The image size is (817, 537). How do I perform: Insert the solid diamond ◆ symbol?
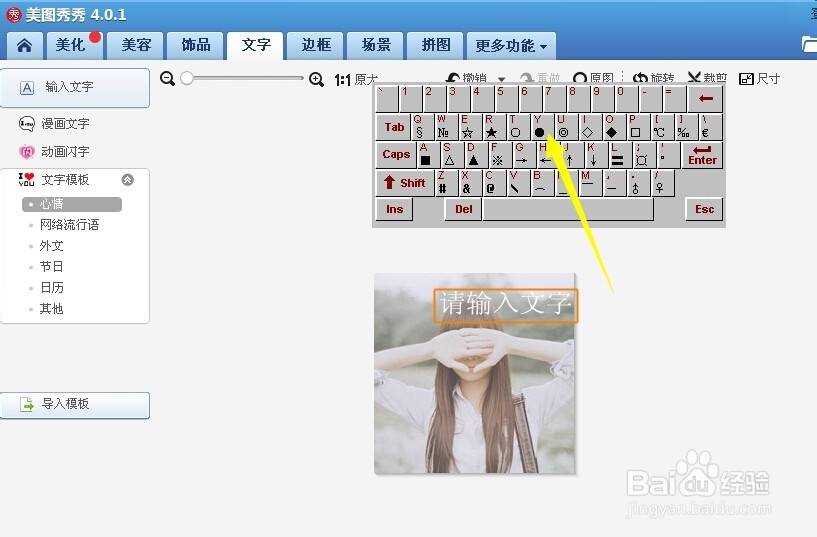point(612,127)
